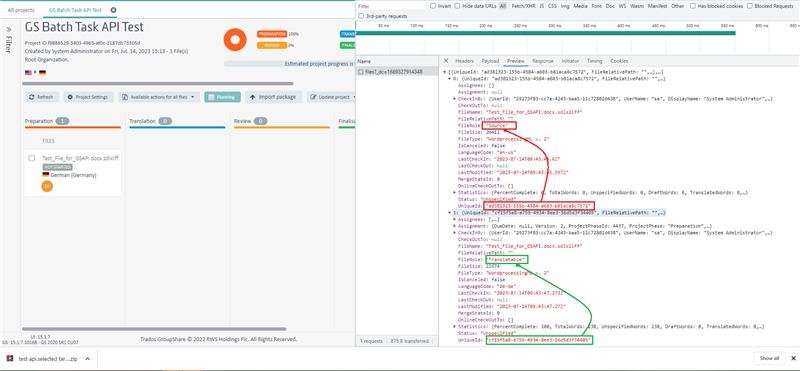Click the bottom horizontal scrollbar of the board
The height and width of the screenshot is (371, 800).
click(154, 329)
